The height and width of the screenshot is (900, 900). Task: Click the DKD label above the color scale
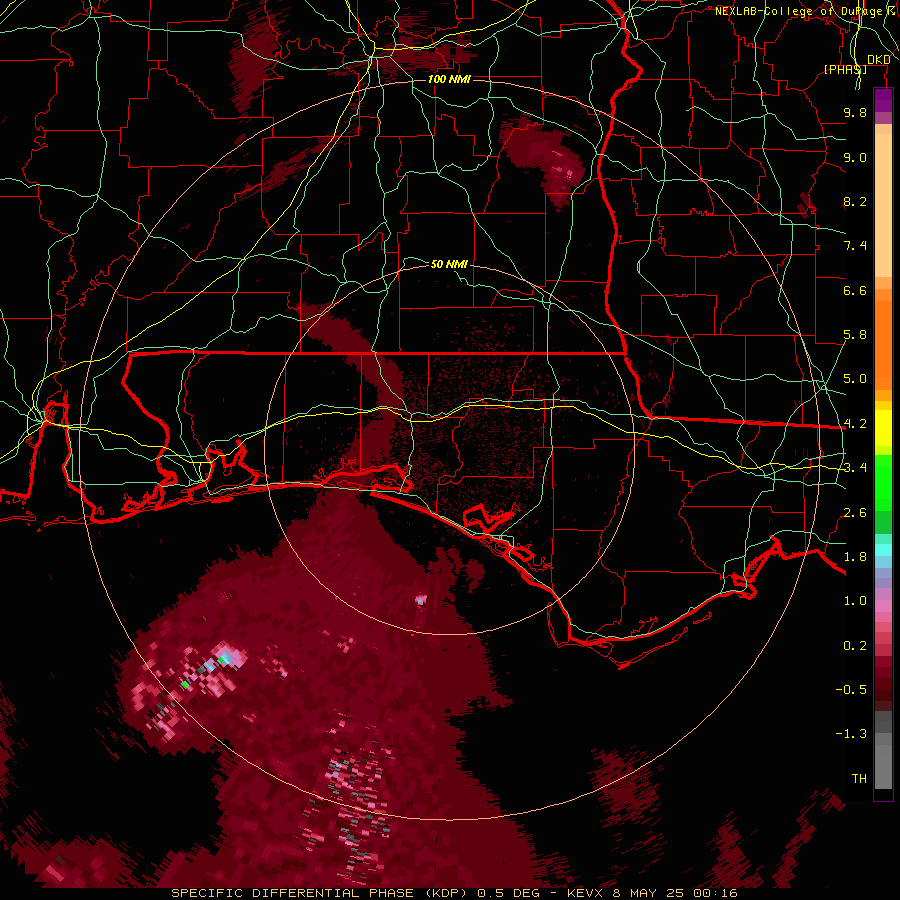(x=878, y=60)
